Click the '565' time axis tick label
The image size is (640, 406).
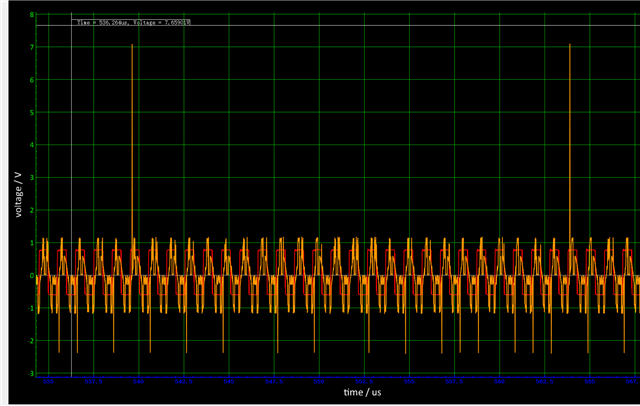(589, 382)
